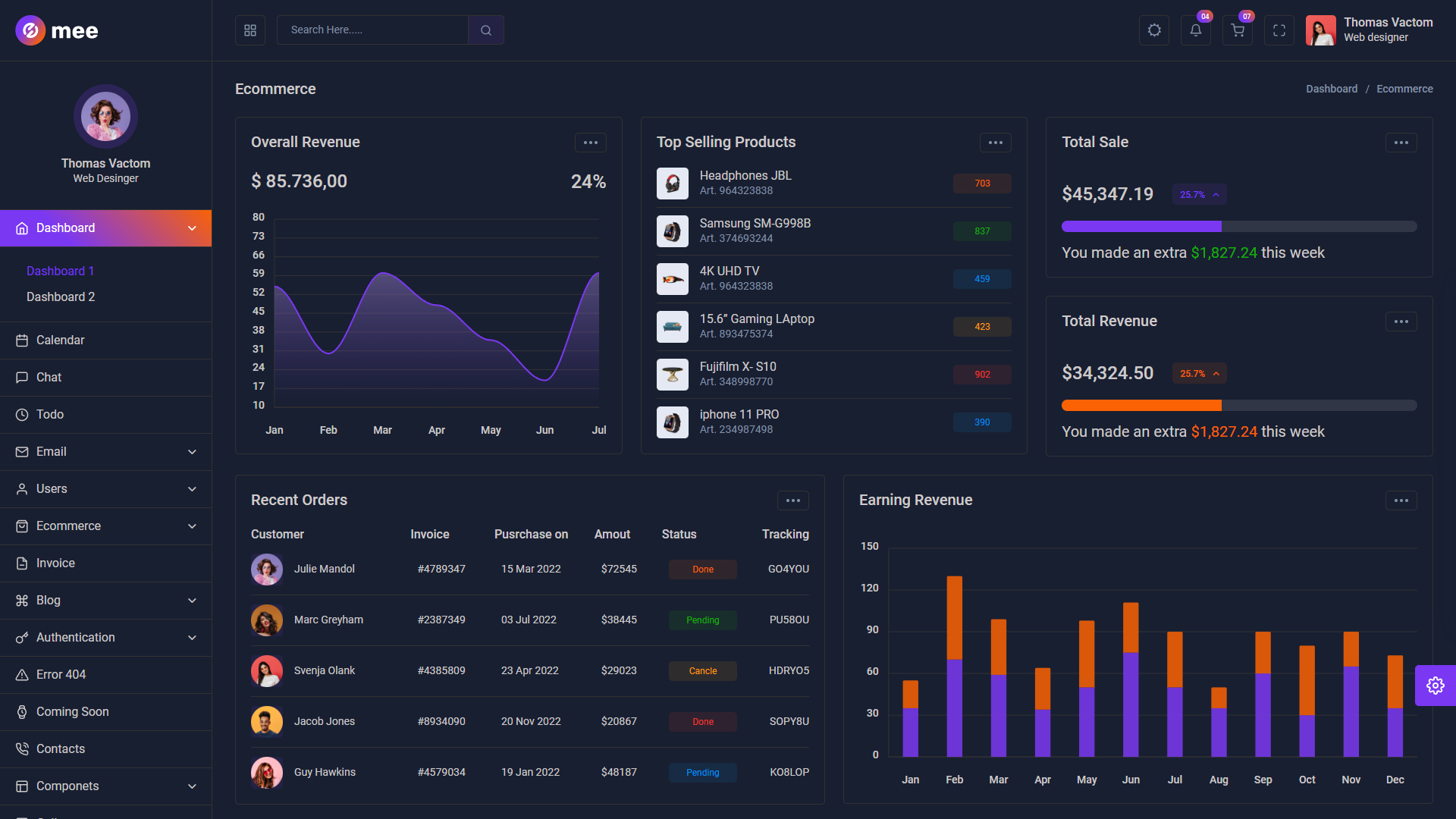Screen dimensions: 1456x819
Task: Open the shopping cart icon
Action: [1238, 30]
